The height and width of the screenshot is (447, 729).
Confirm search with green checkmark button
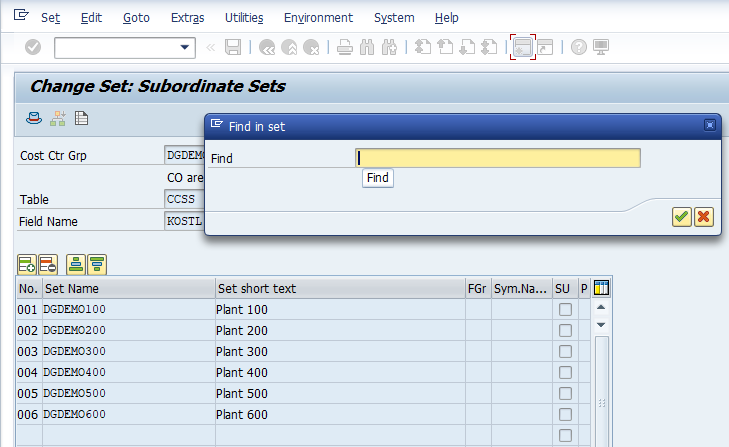(x=682, y=216)
